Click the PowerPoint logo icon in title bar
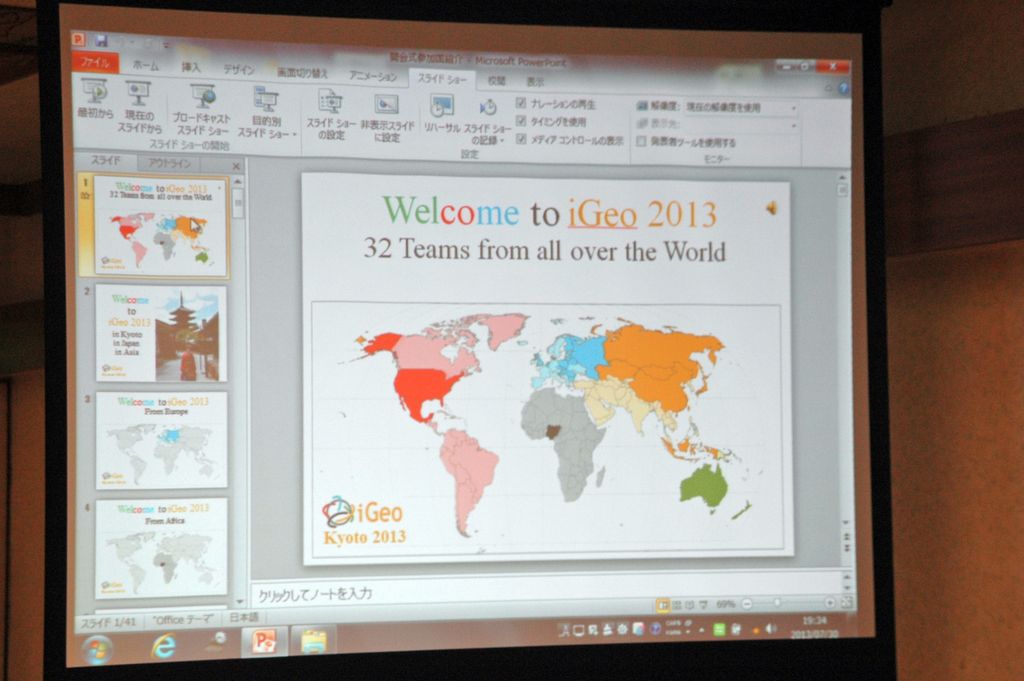Viewport: 1024px width, 681px height. pyautogui.click(x=79, y=39)
